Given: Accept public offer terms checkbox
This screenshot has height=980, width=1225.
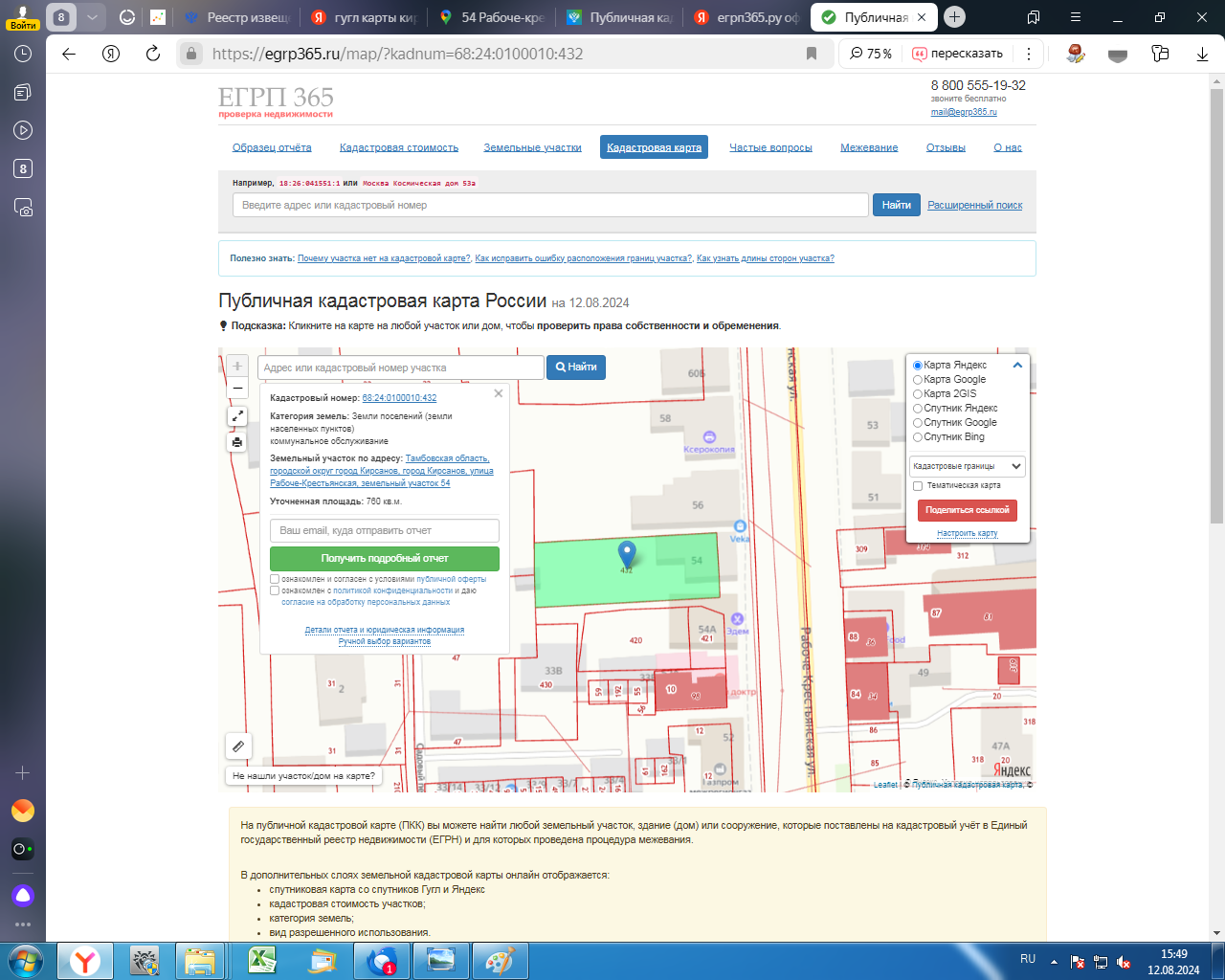Looking at the screenshot, I should (x=275, y=579).
